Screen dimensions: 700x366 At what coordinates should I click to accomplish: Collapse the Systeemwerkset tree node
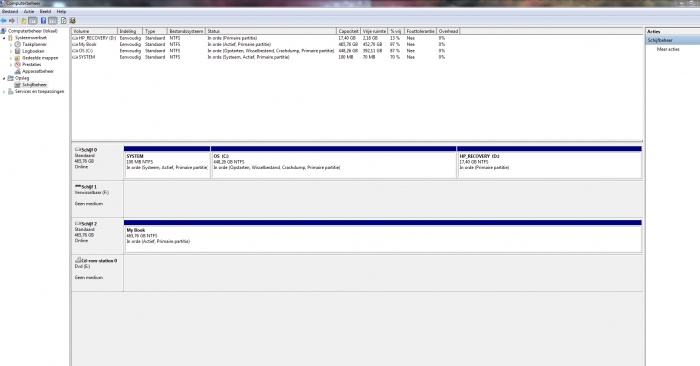pyautogui.click(x=4, y=38)
